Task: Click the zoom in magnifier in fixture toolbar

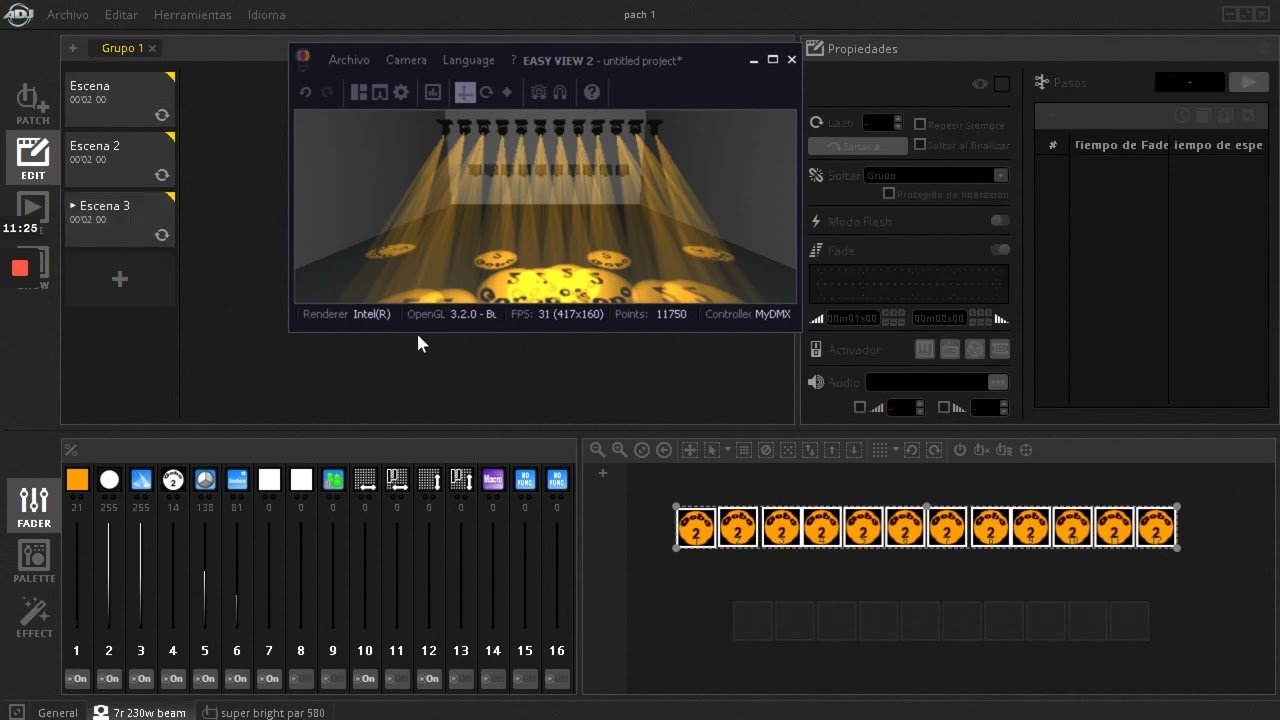Action: 619,450
